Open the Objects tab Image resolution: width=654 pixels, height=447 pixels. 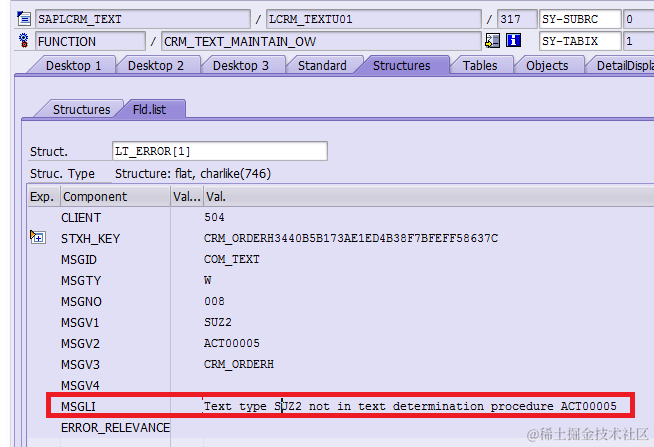pyautogui.click(x=547, y=65)
